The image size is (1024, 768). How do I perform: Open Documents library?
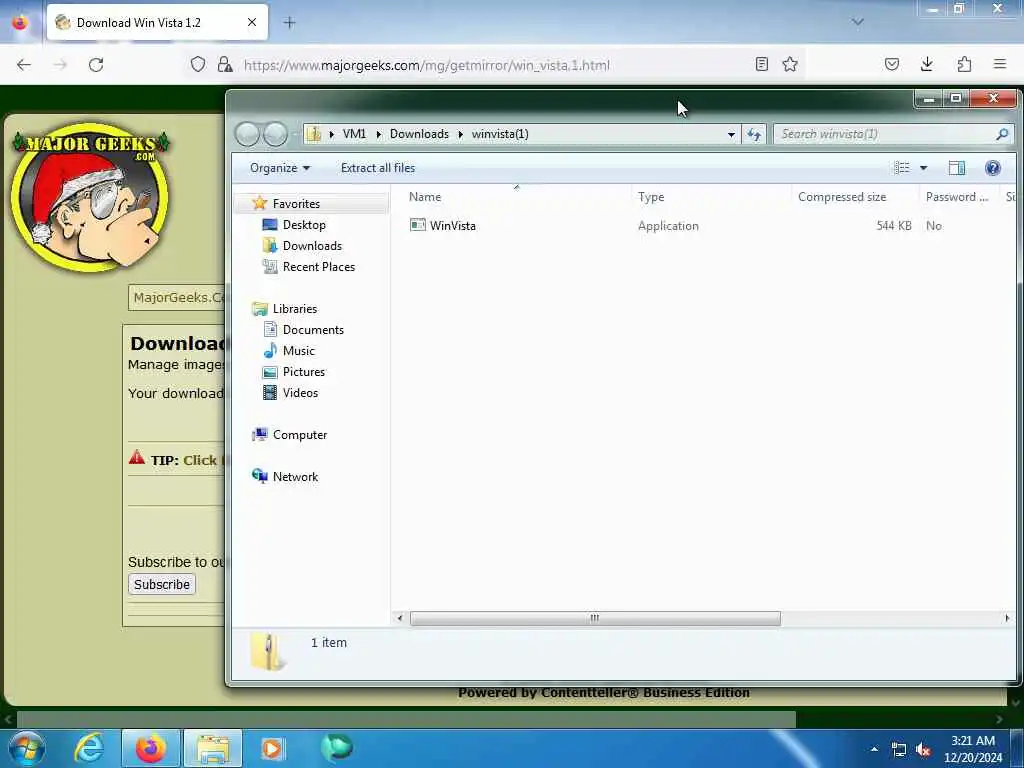(313, 330)
